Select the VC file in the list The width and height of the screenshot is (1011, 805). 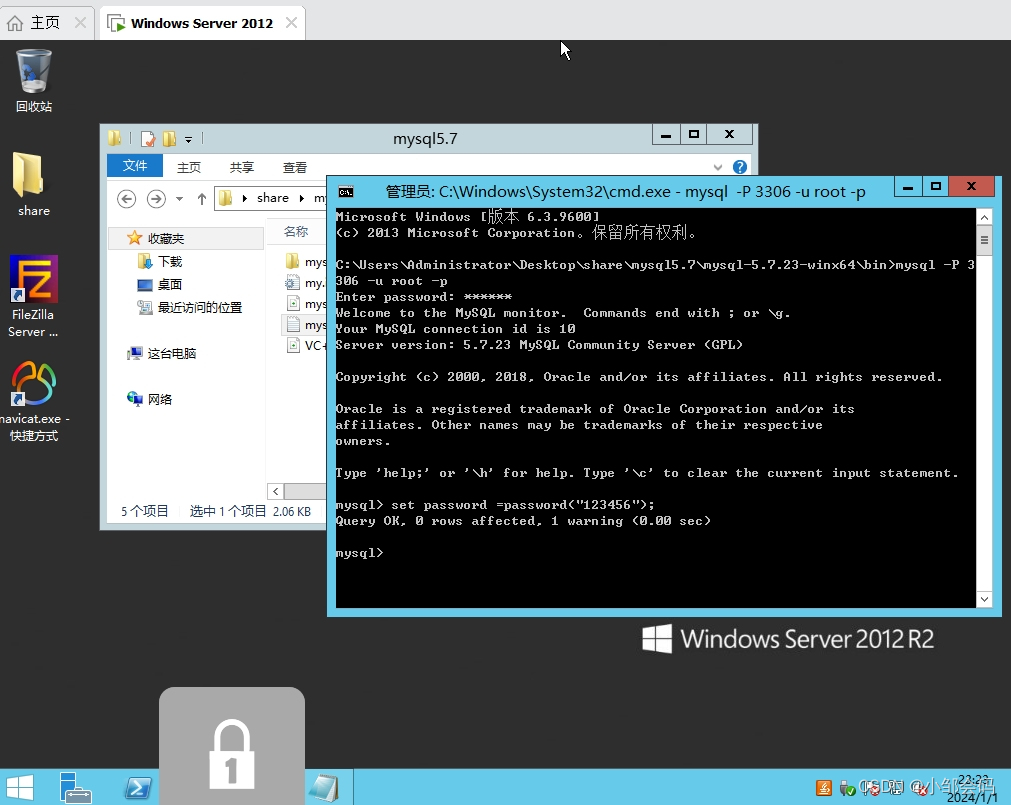pyautogui.click(x=306, y=345)
